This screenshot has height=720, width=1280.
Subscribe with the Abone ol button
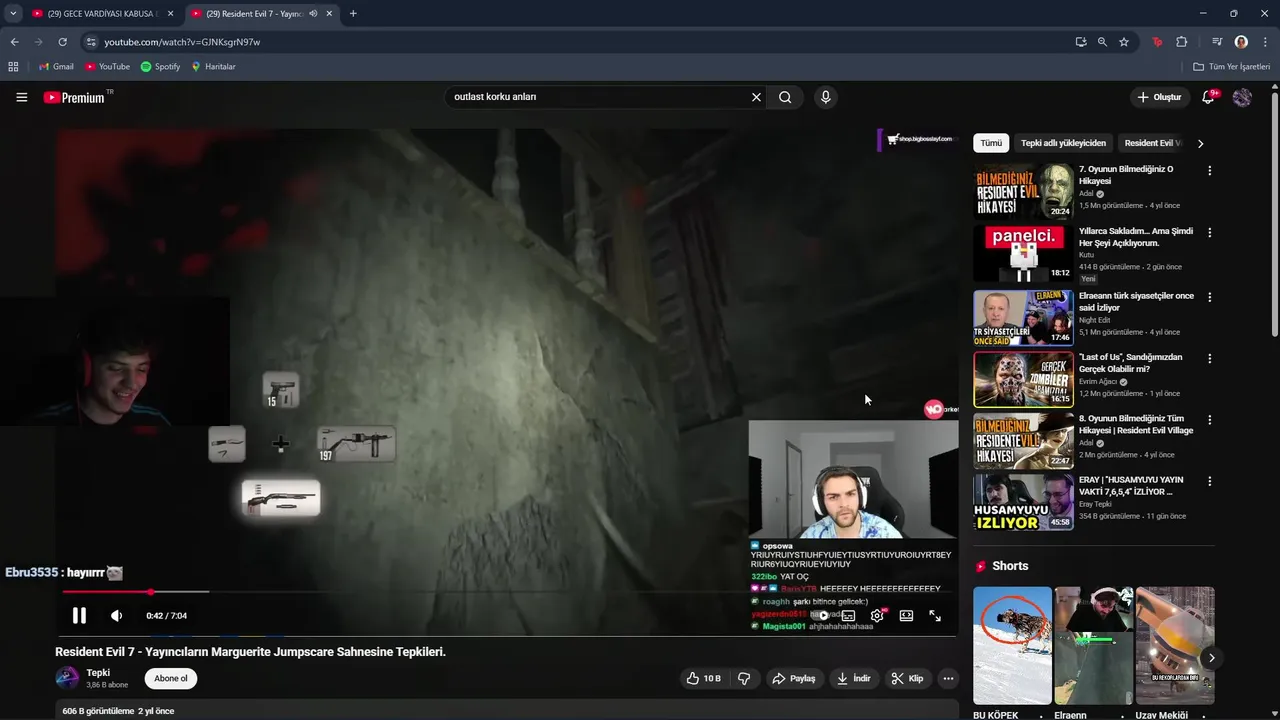[170, 678]
